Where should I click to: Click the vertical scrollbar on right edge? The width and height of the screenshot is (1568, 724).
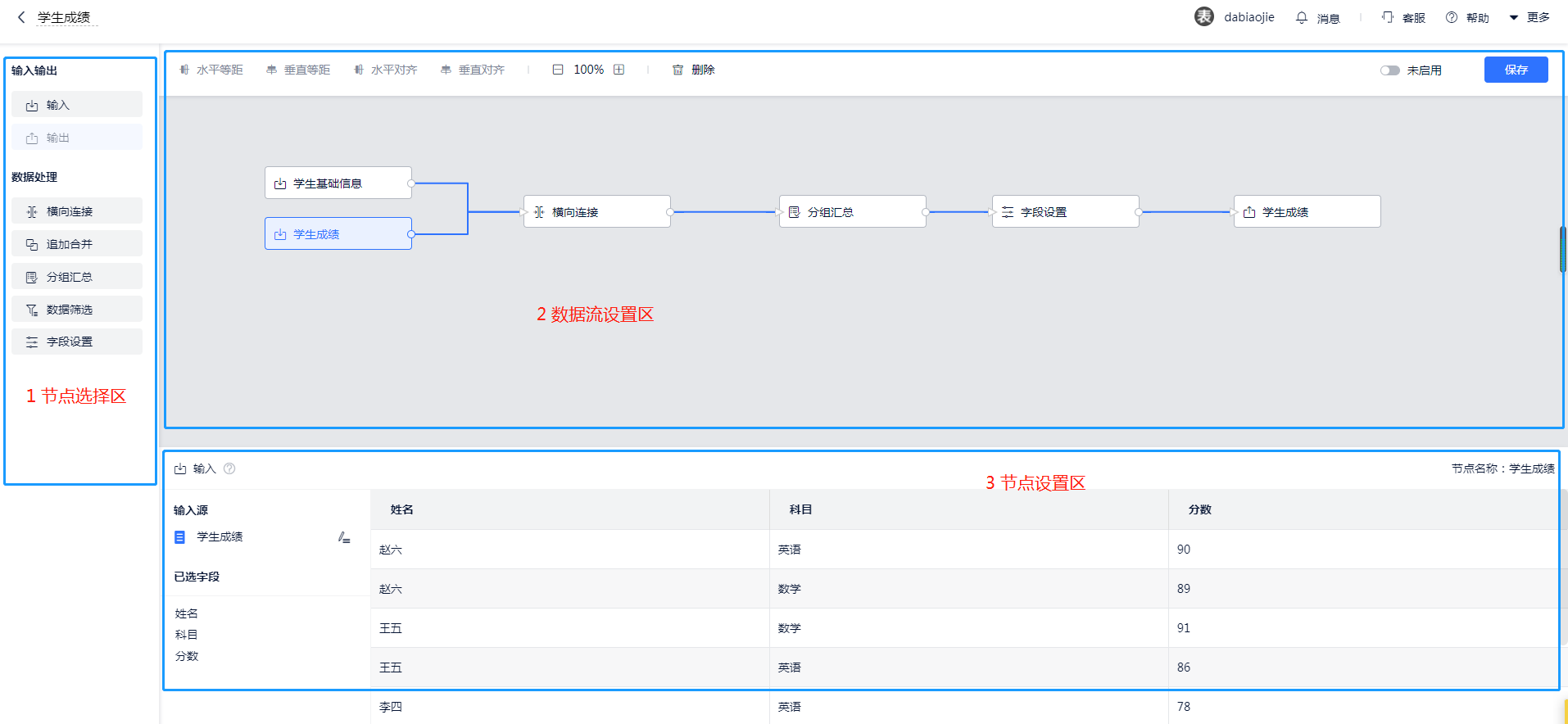coord(1562,250)
